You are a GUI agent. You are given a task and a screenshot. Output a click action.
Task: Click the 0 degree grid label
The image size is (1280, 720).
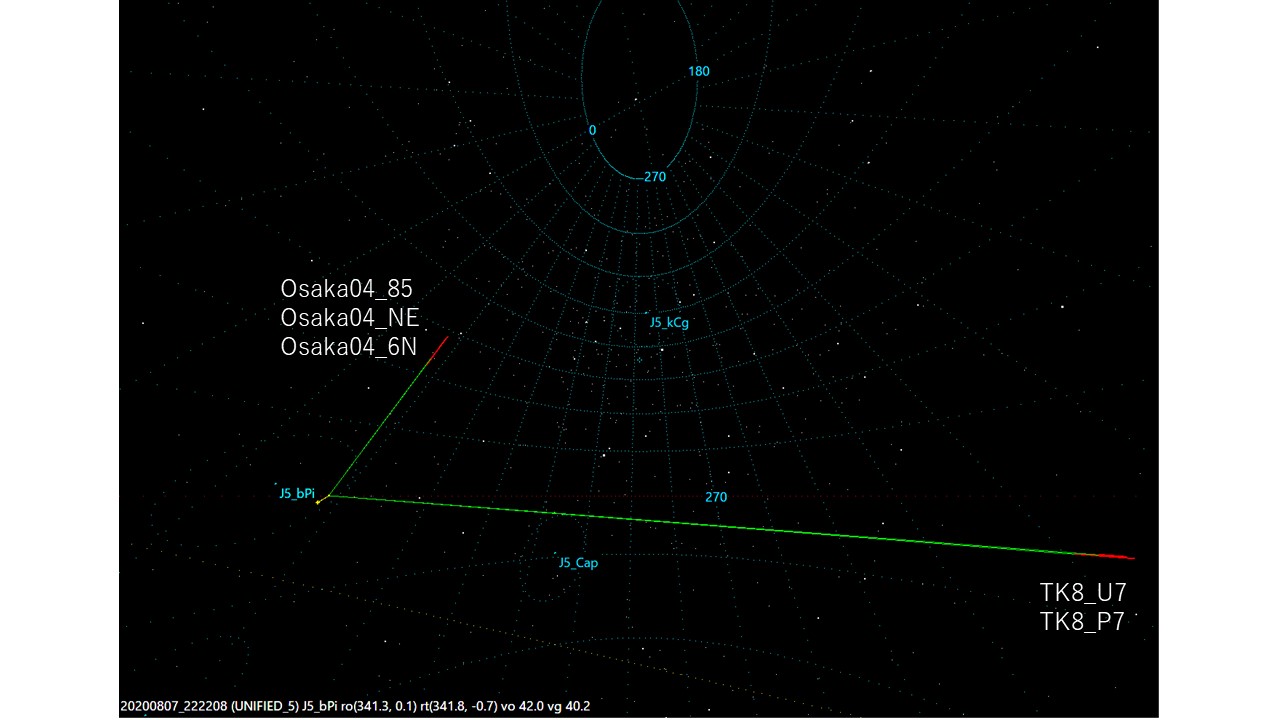(592, 130)
